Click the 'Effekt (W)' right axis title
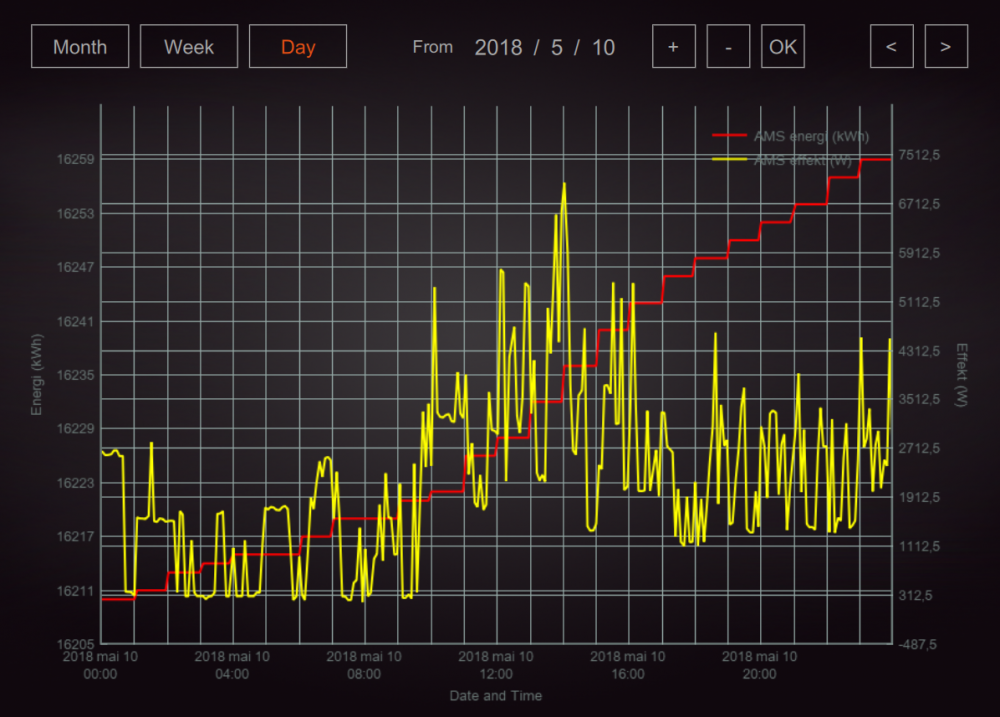The image size is (1000, 717). [961, 375]
